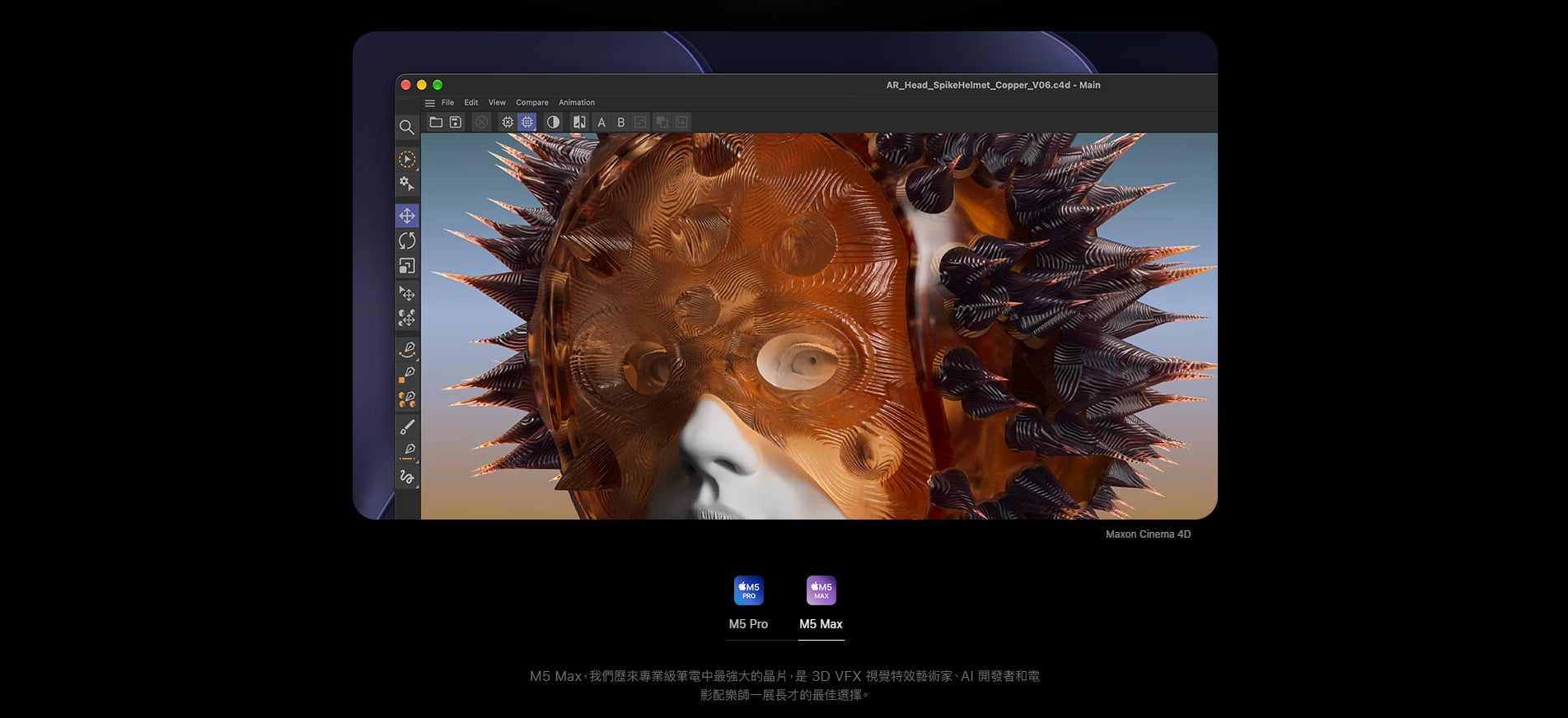The image size is (1568, 718).
Task: Click the greyed overlapping squares icon
Action: click(x=662, y=122)
